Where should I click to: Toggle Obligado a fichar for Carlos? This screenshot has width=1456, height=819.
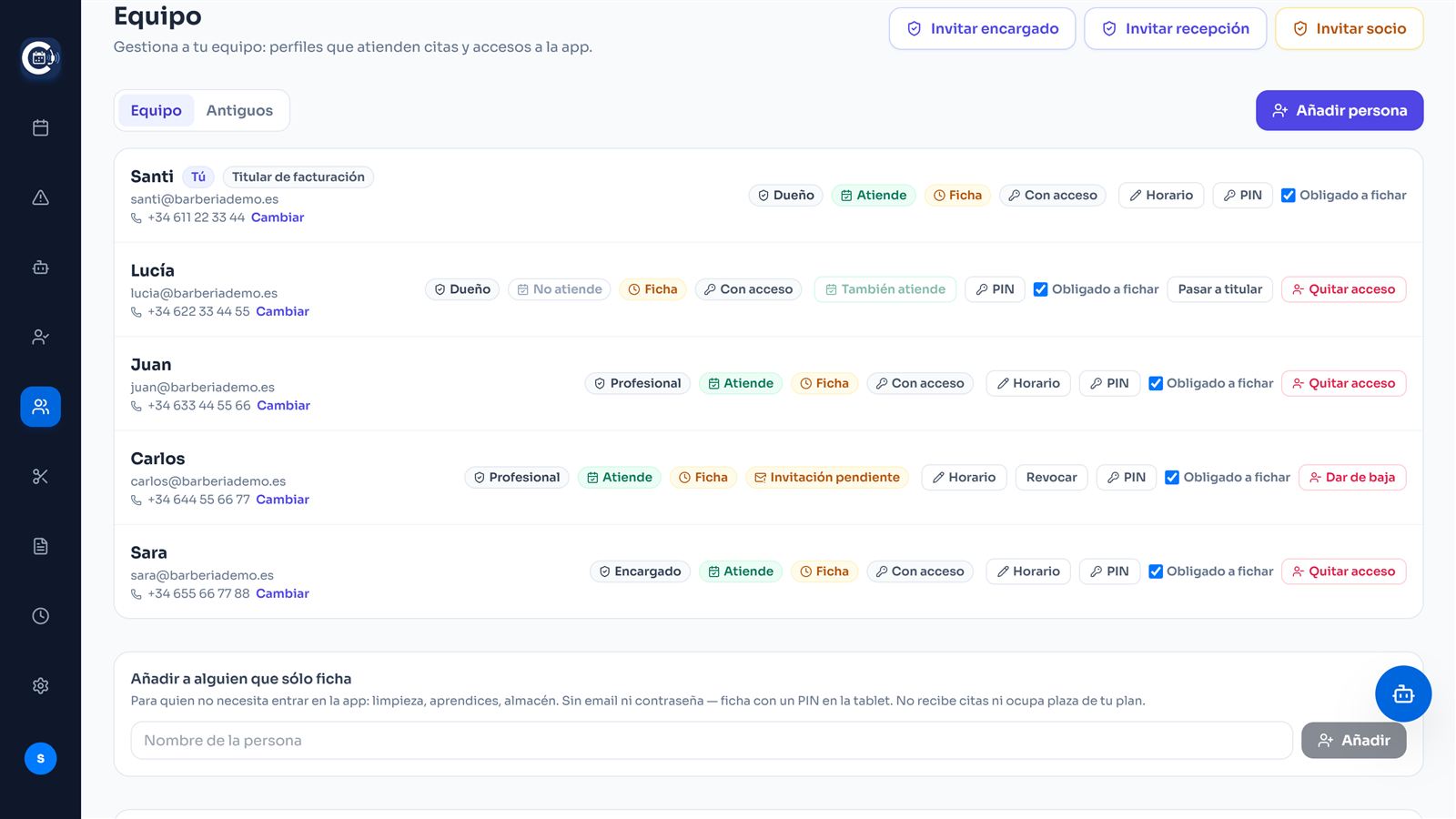(x=1172, y=478)
